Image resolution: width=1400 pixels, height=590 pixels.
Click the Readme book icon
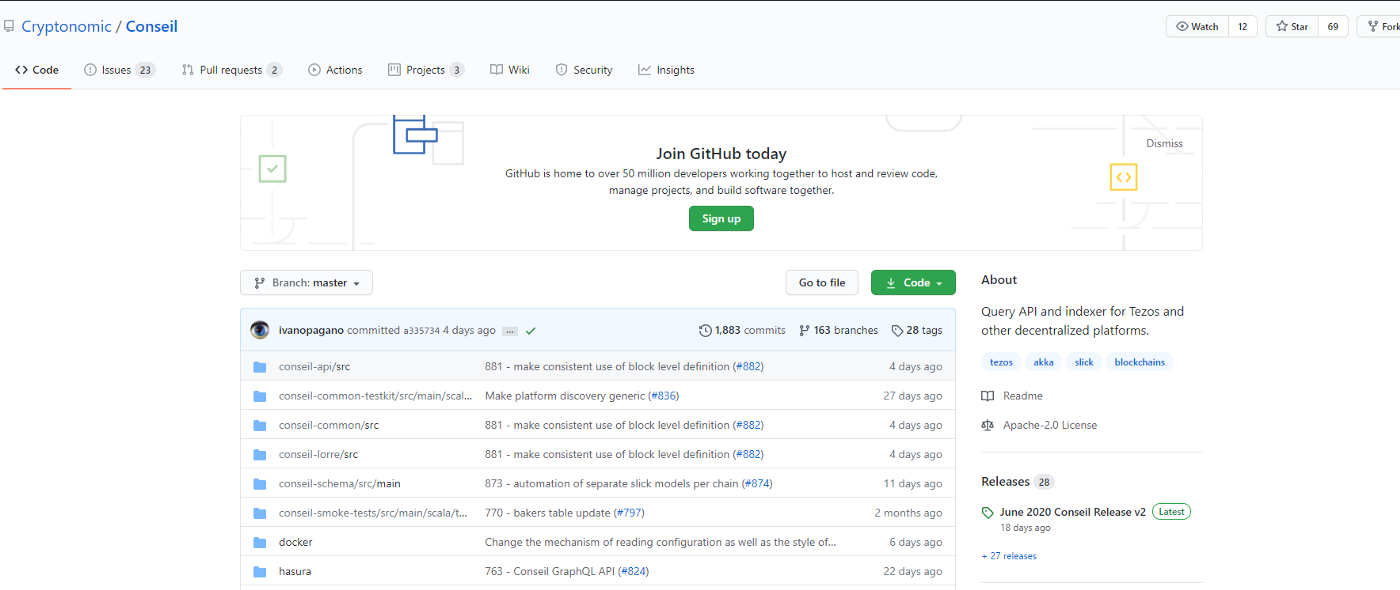[x=988, y=396]
